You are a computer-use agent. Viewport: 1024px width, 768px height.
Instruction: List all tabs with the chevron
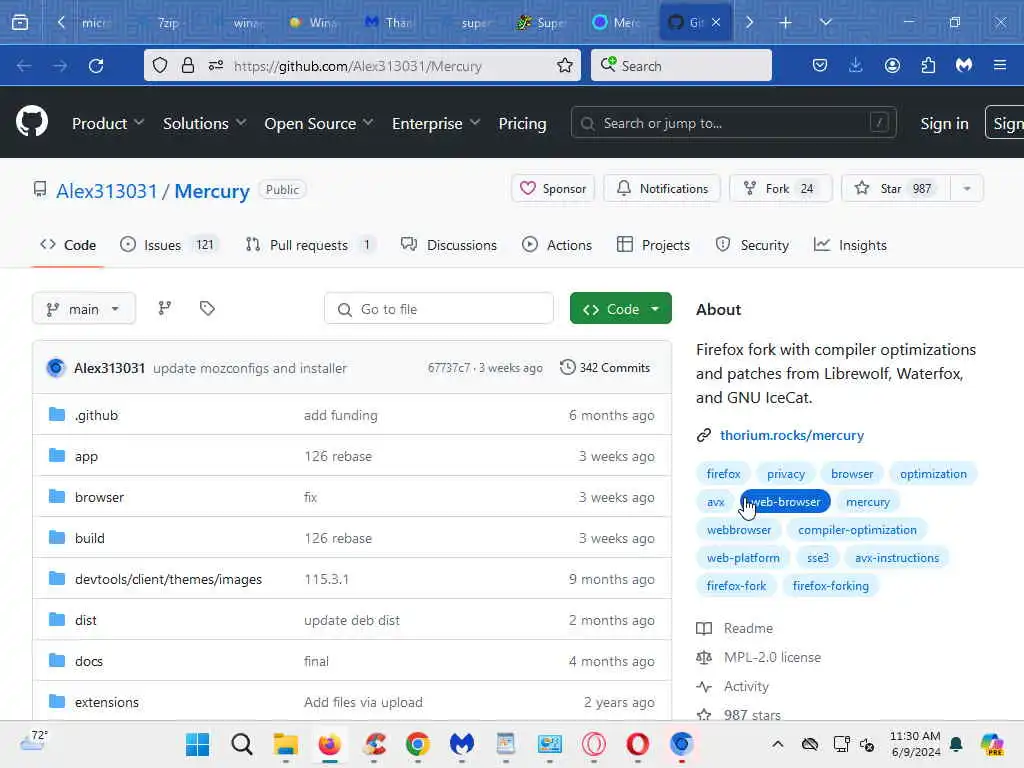825,22
